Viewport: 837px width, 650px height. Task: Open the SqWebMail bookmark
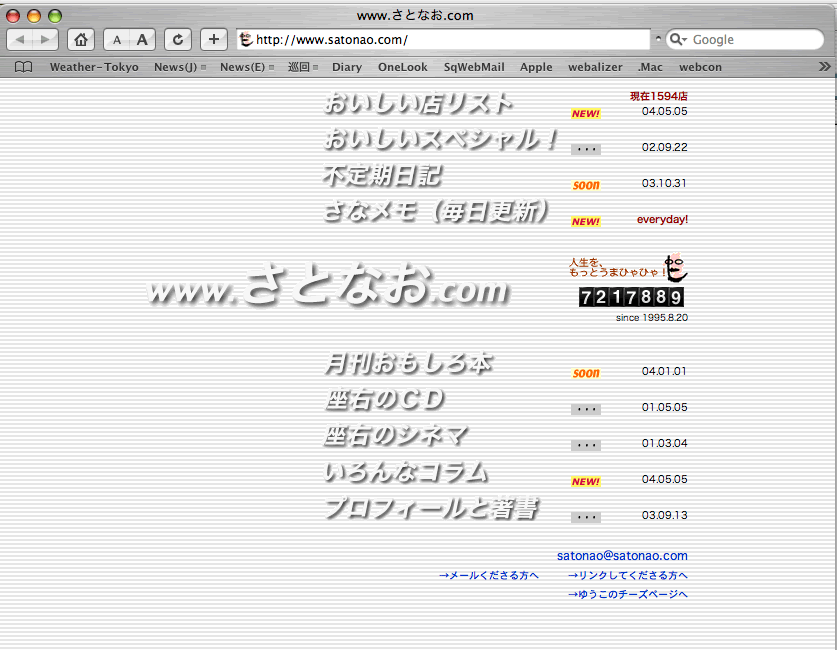tap(474, 67)
